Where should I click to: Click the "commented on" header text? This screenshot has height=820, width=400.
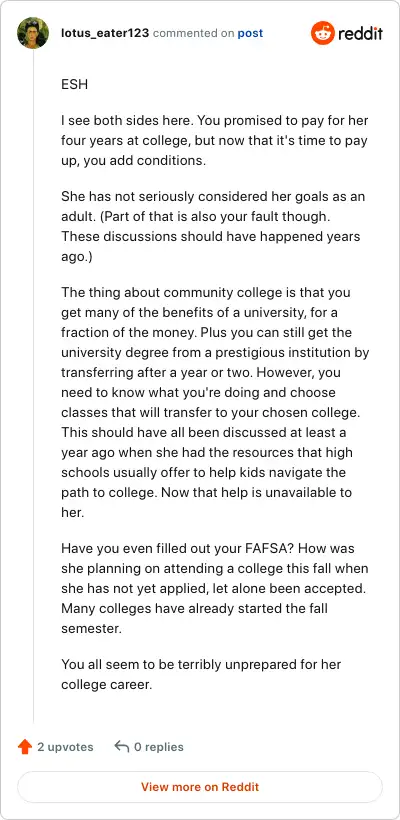tap(193, 33)
